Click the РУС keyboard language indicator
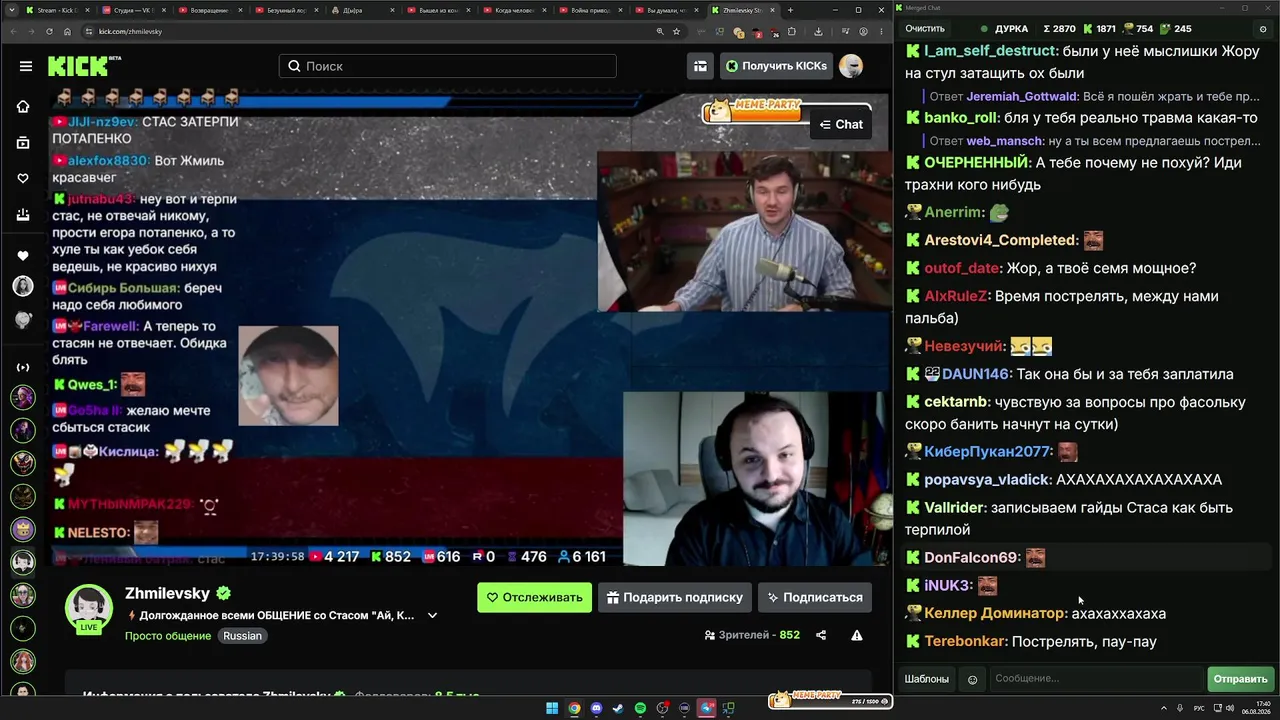 tap(1199, 709)
